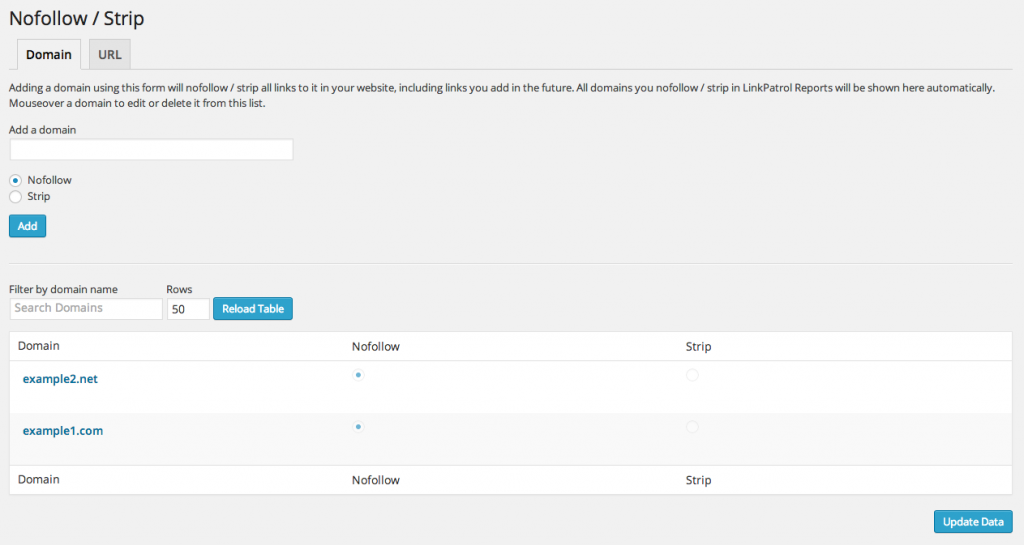Click the Update Data button
Viewport: 1024px width, 545px height.
973,522
